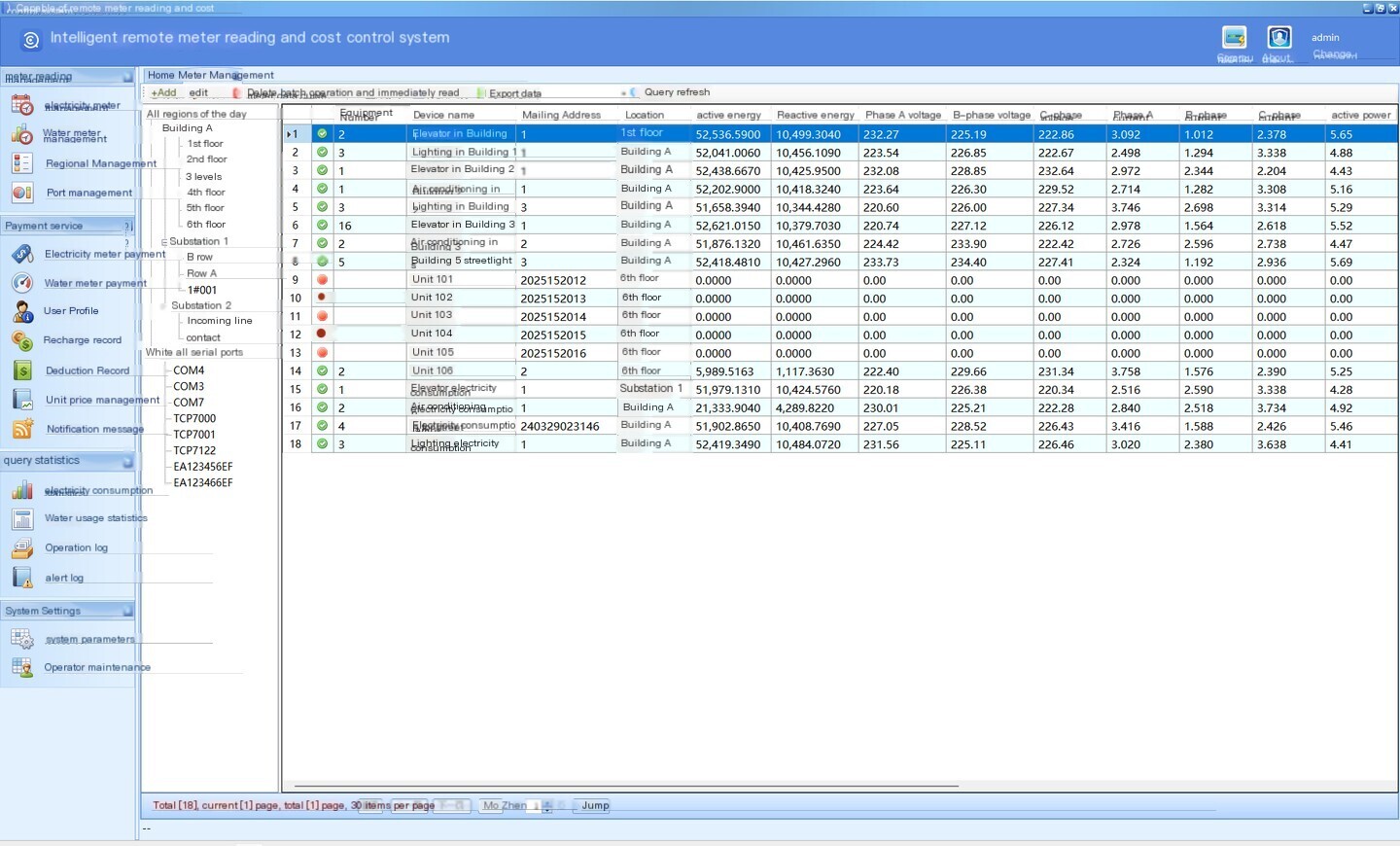Toggle the Substation 2 tree node expander

(163, 305)
